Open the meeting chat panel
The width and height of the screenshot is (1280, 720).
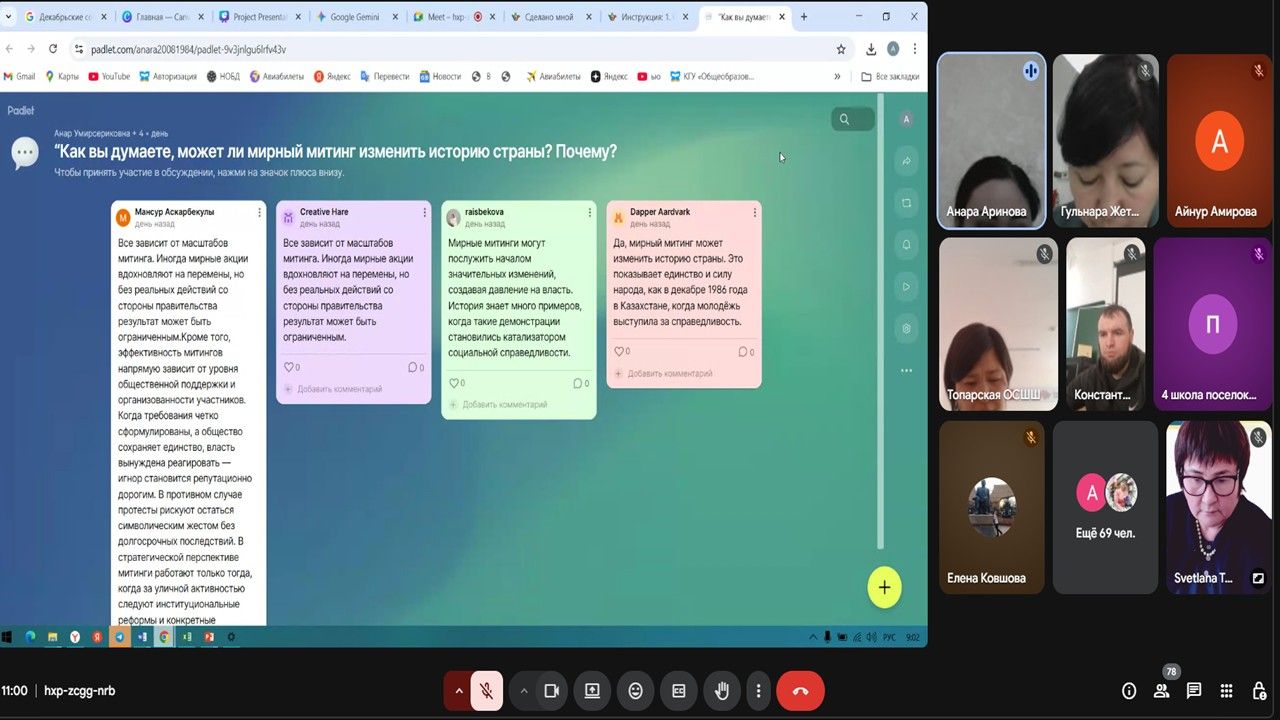[x=1193, y=691]
